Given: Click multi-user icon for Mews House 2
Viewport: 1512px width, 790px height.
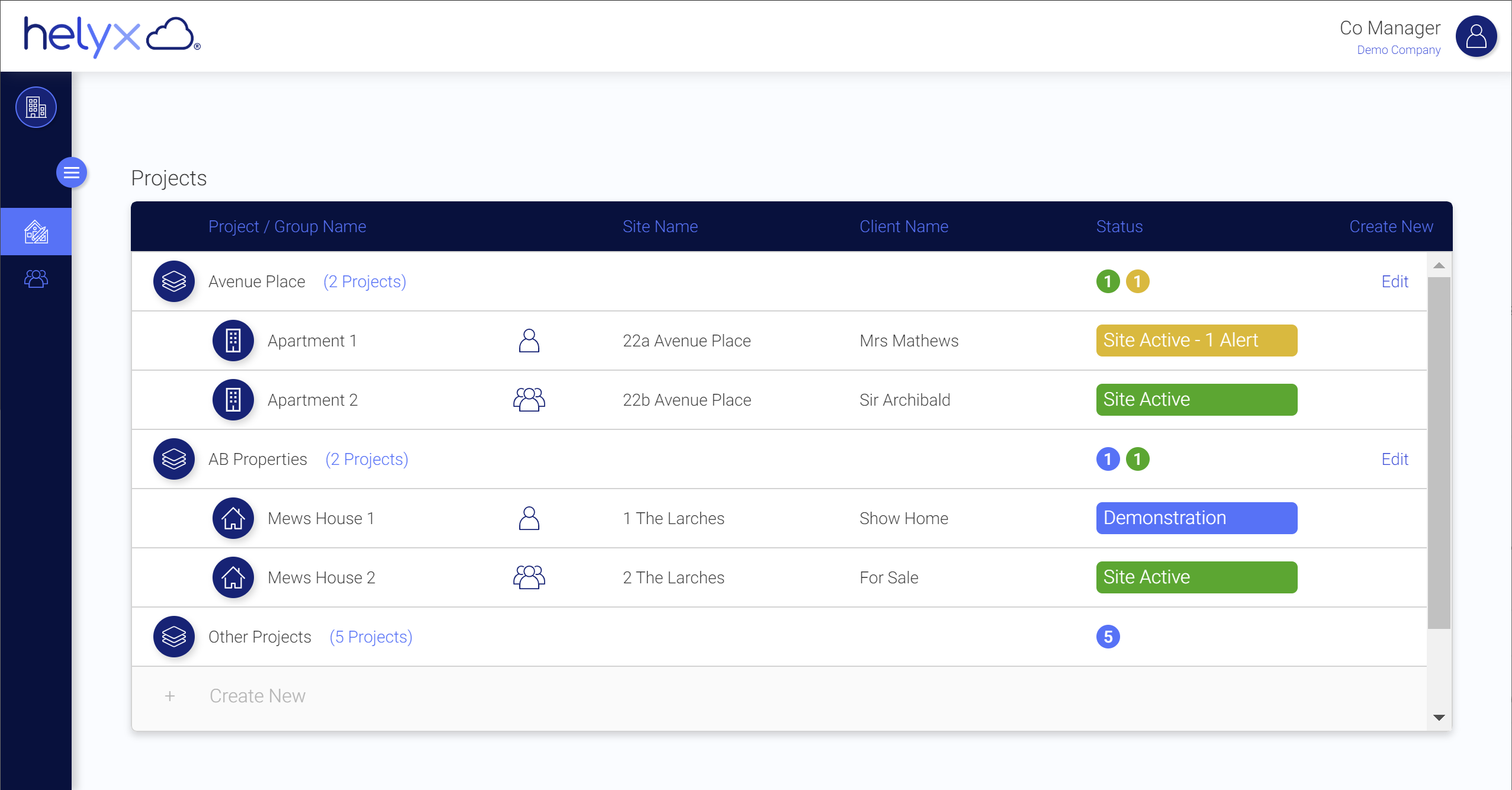Looking at the screenshot, I should coord(529,577).
